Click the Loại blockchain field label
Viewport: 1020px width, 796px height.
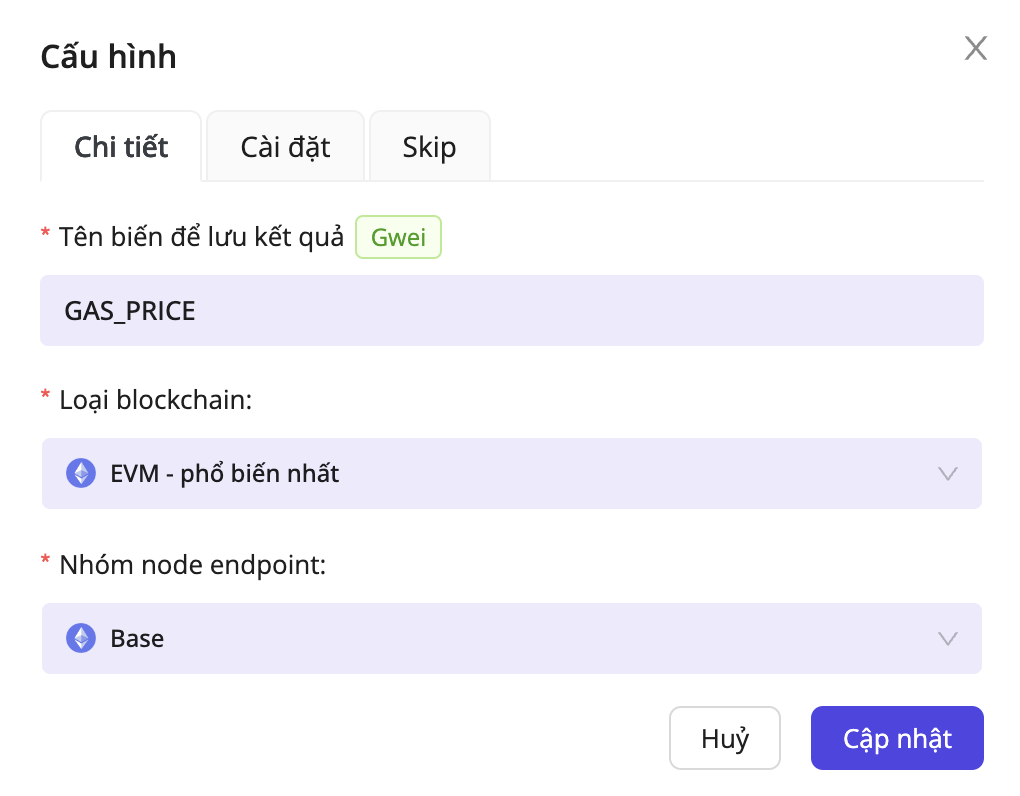[x=155, y=400]
